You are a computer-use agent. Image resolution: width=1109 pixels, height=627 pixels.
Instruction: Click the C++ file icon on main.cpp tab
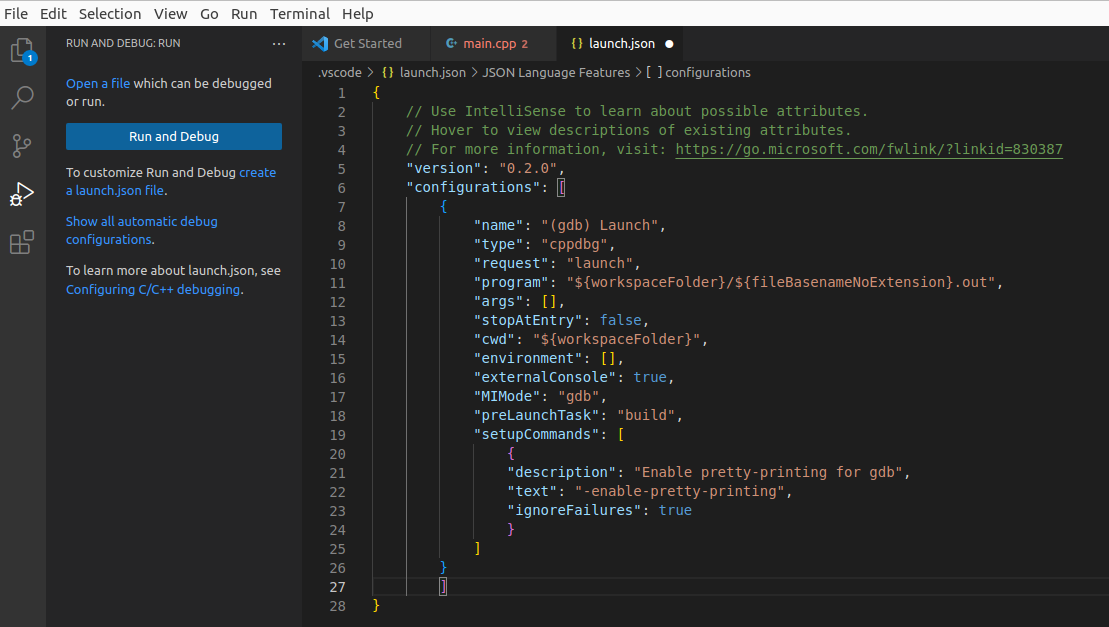pyautogui.click(x=451, y=43)
